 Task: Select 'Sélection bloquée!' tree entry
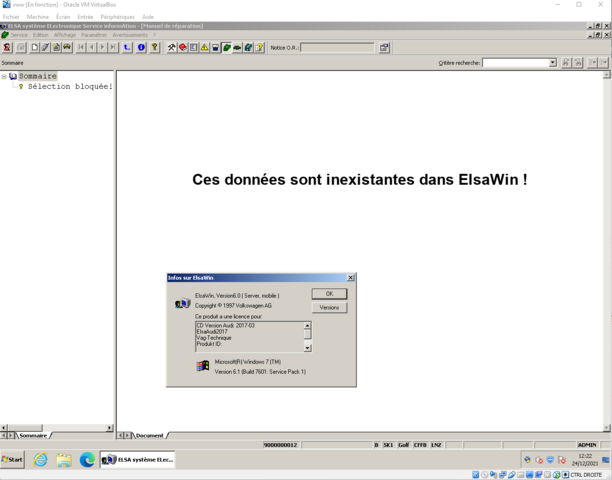[70, 86]
